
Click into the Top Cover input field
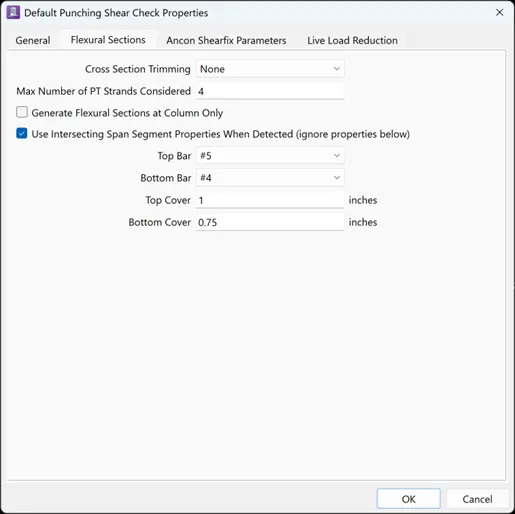pyautogui.click(x=270, y=200)
